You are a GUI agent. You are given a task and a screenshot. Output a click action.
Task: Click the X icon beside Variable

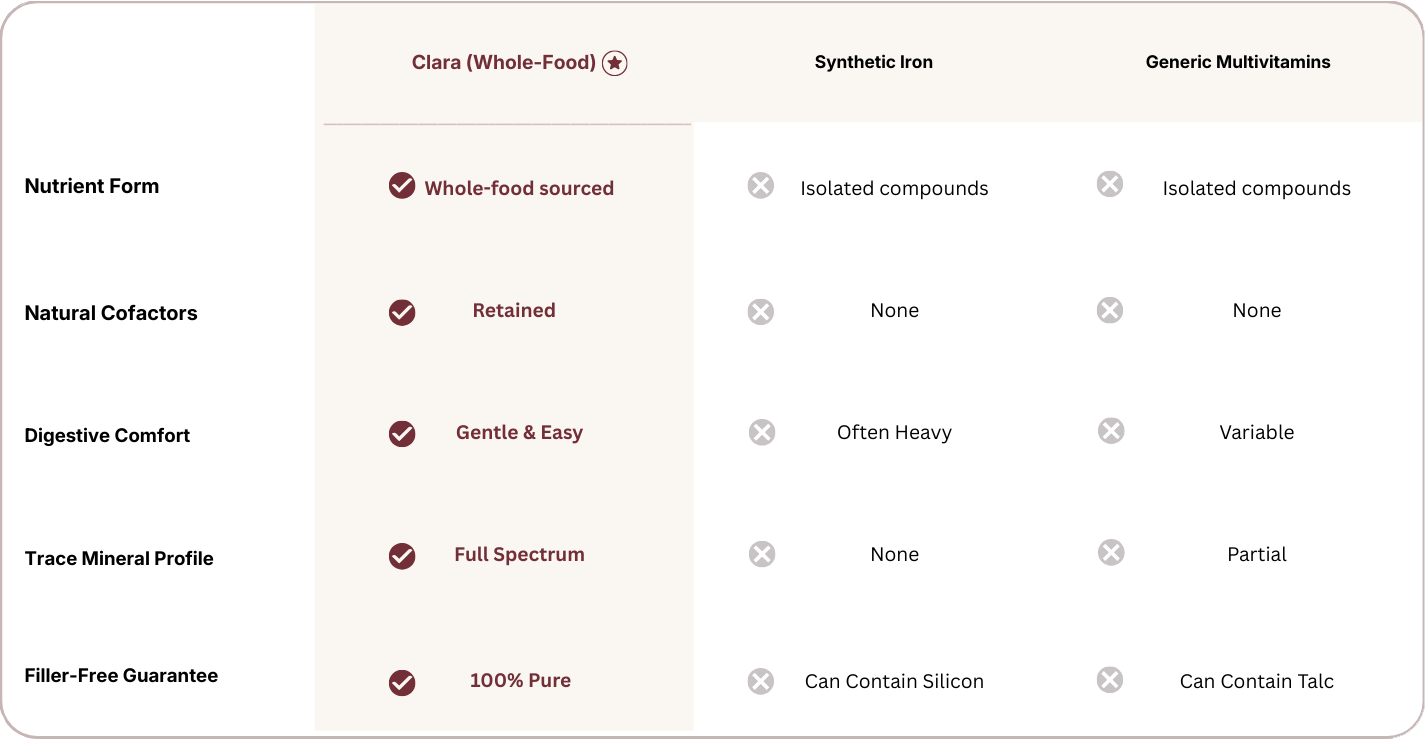pyautogui.click(x=1111, y=431)
